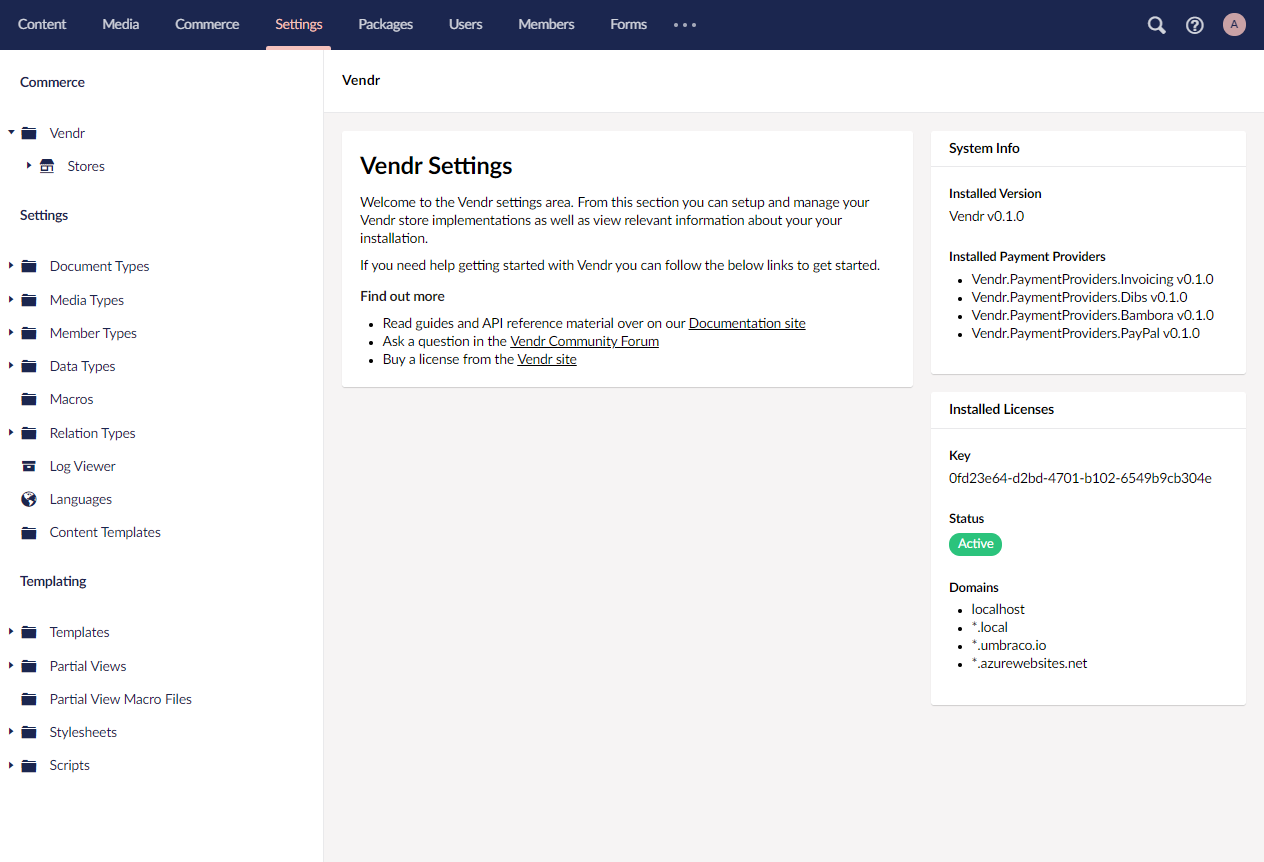Open Content Templates tree item
The height and width of the screenshot is (862, 1264).
point(105,532)
